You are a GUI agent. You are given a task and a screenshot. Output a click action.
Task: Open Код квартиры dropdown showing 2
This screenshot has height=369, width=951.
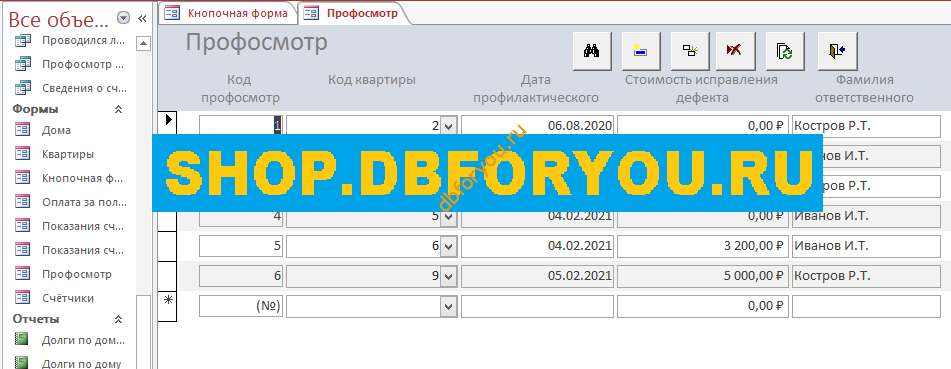(448, 126)
